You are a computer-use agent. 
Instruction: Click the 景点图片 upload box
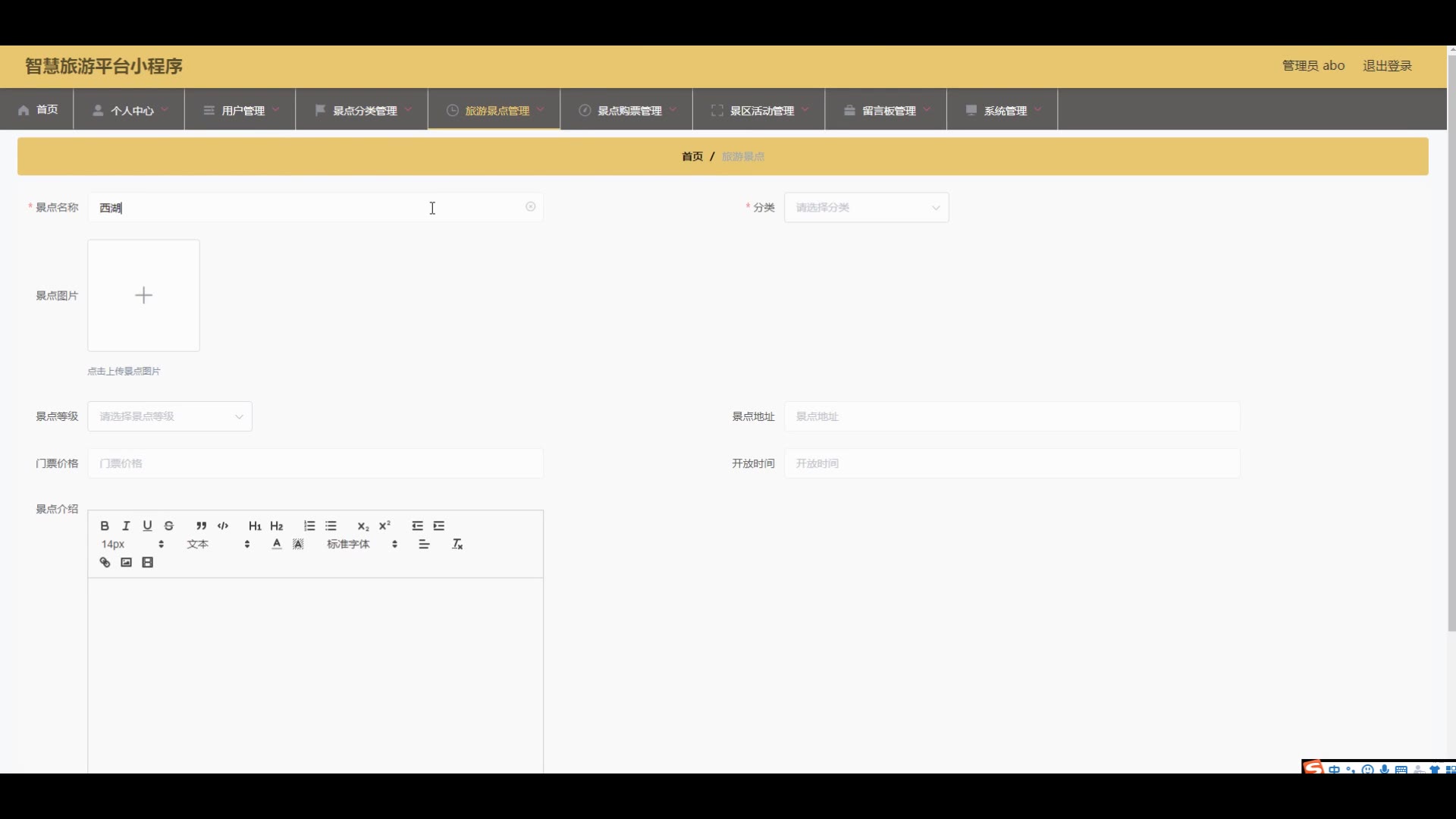click(144, 296)
